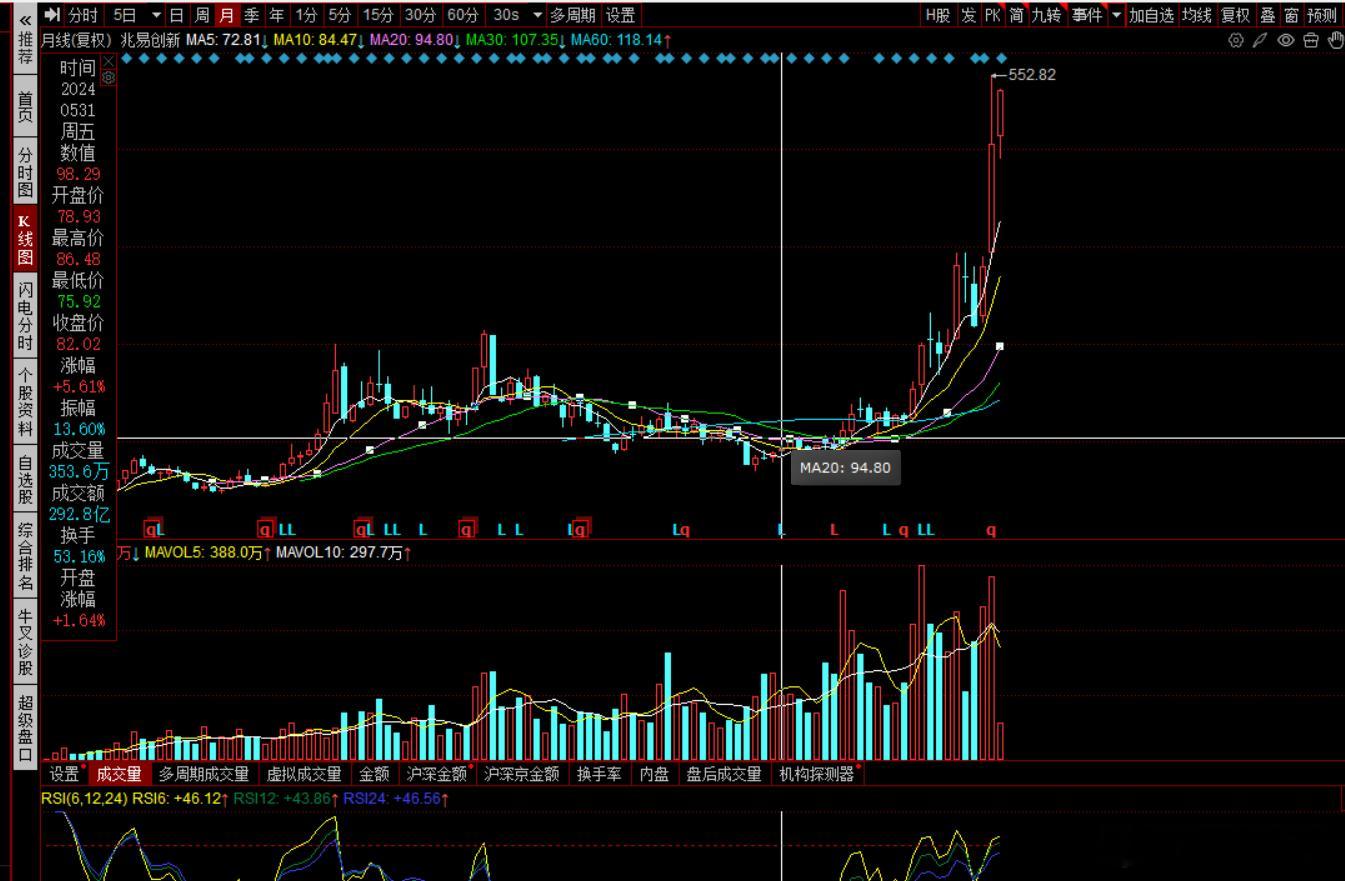Switch to 盘后成交量 tab
The image size is (1345, 881).
point(724,774)
